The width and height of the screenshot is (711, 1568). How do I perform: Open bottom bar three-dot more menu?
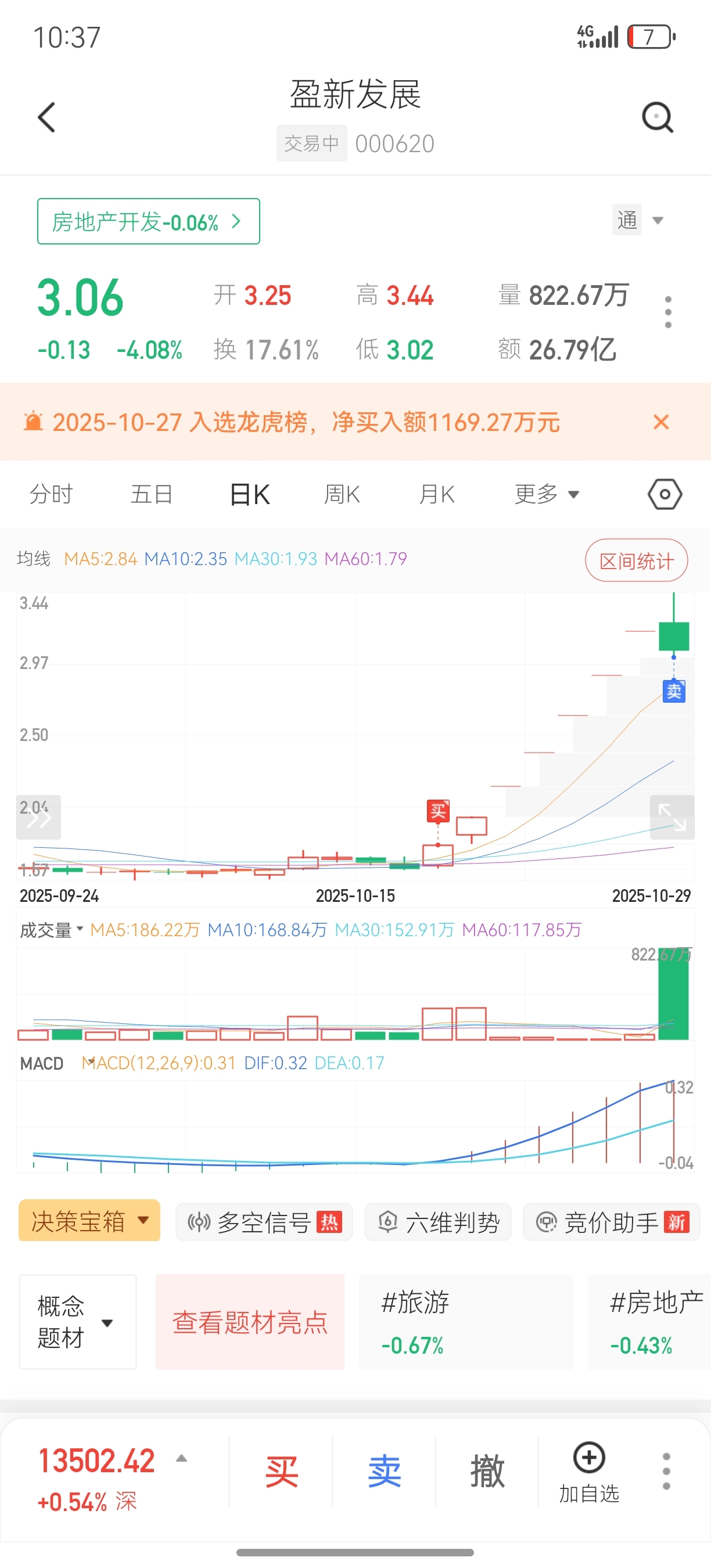tap(667, 1471)
